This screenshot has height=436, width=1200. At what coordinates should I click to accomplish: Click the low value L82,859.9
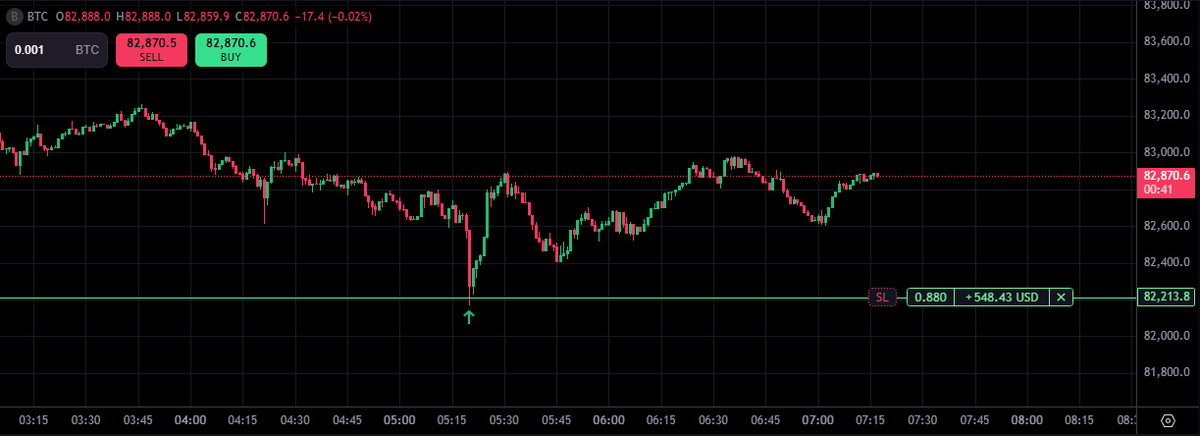coord(202,17)
